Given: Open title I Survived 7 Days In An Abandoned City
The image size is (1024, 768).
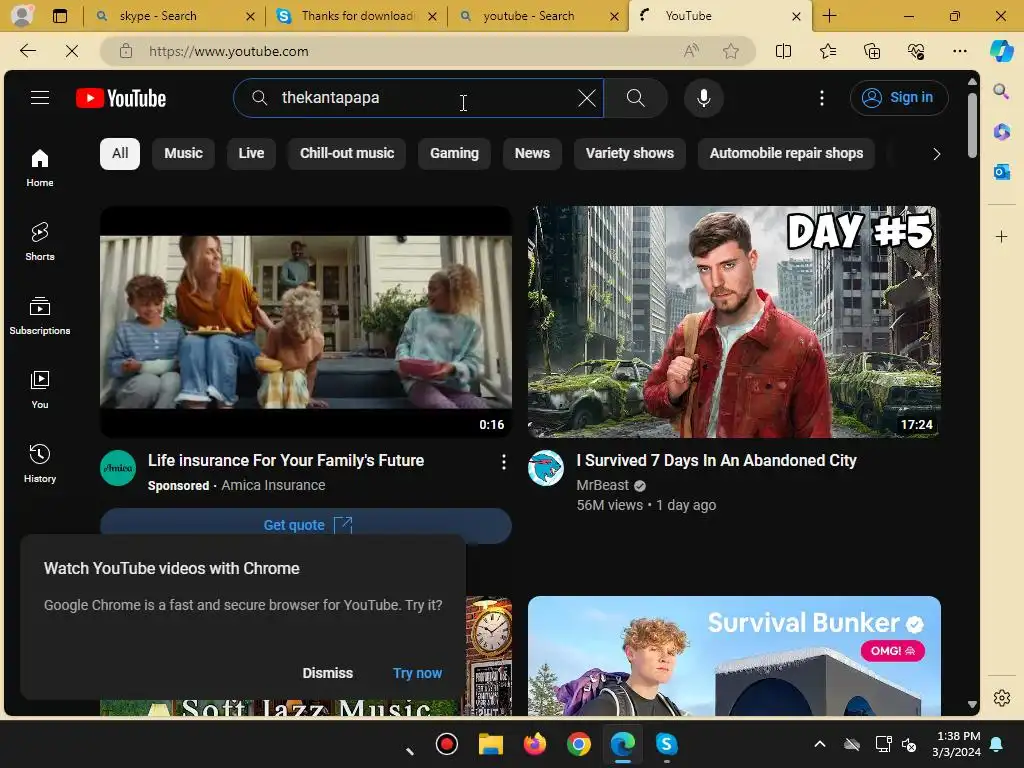Looking at the screenshot, I should 716,460.
